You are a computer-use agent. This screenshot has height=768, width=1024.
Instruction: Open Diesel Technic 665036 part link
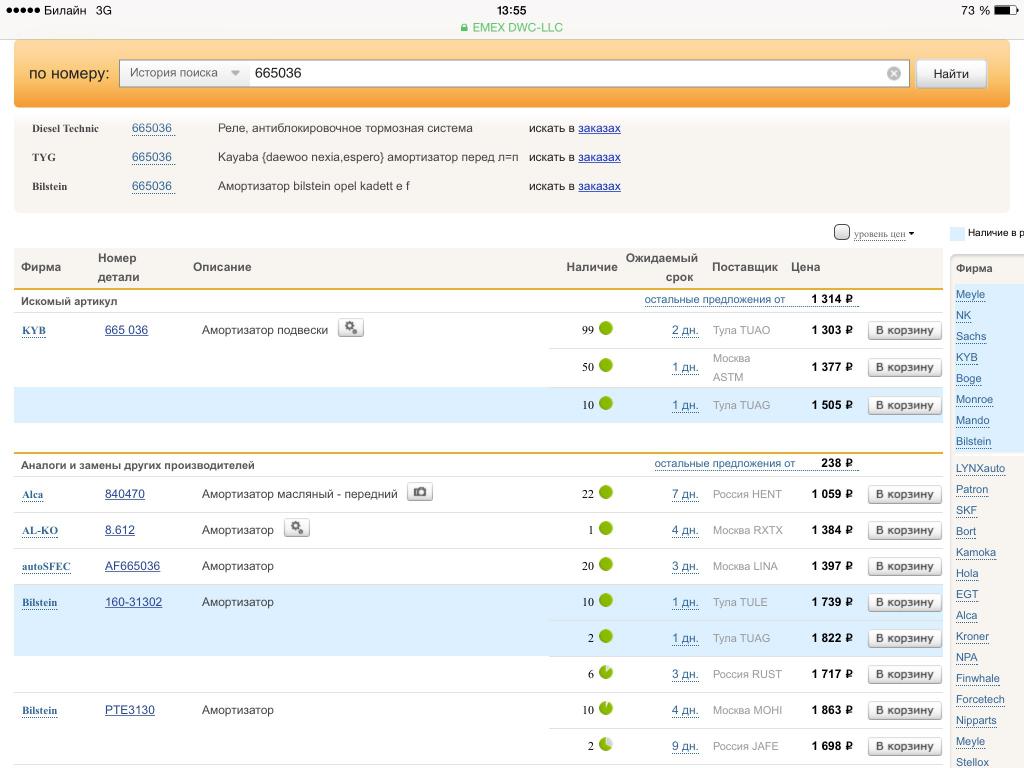point(152,128)
